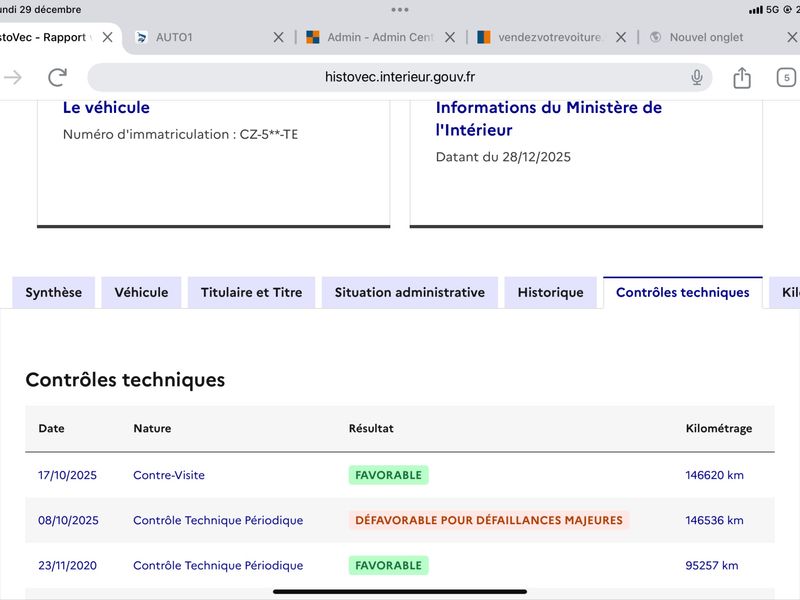The image size is (800, 600).
Task: Select the Historique tab
Action: click(x=550, y=292)
